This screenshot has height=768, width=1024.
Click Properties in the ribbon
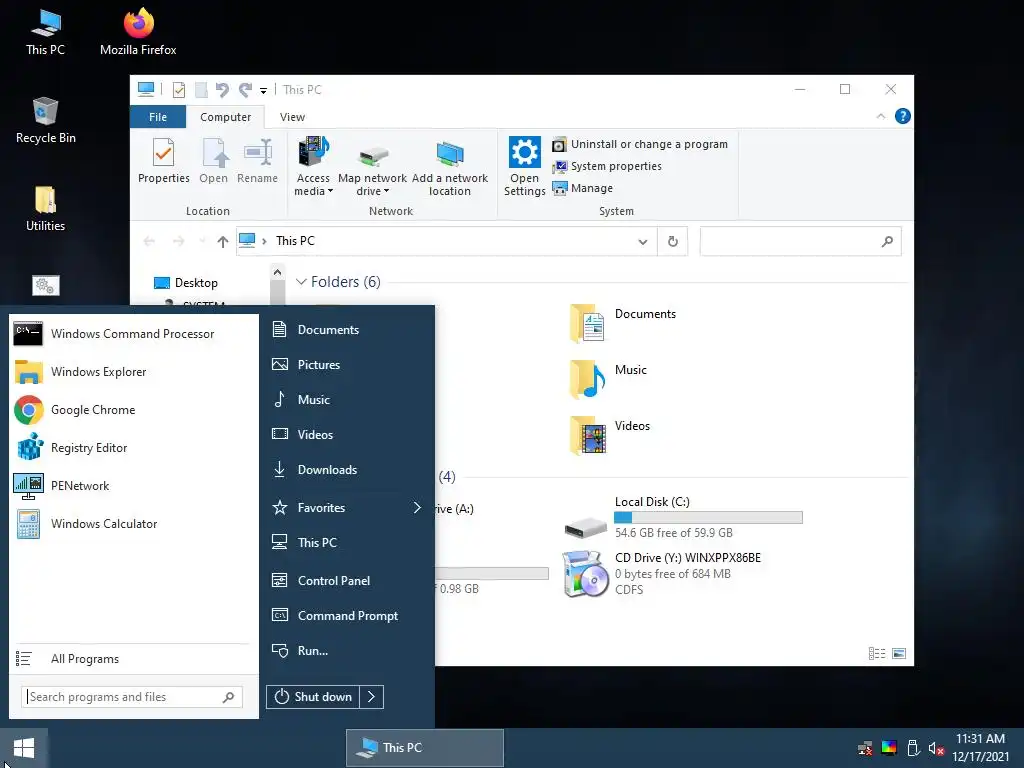[163, 161]
